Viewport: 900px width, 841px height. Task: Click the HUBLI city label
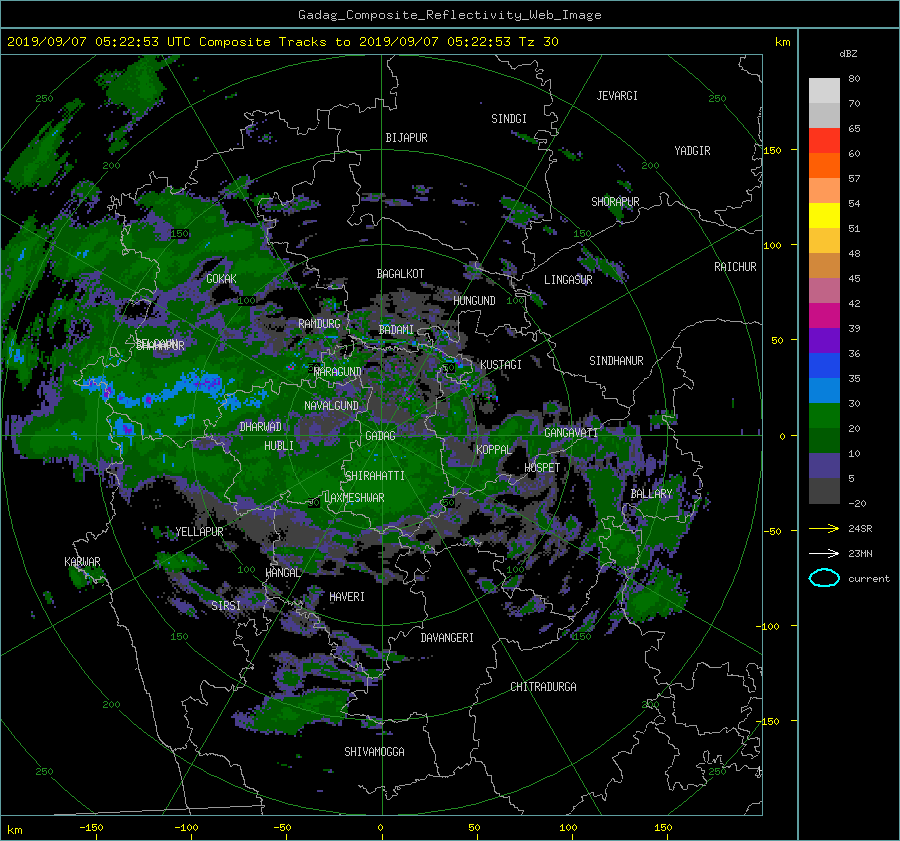coord(279,446)
